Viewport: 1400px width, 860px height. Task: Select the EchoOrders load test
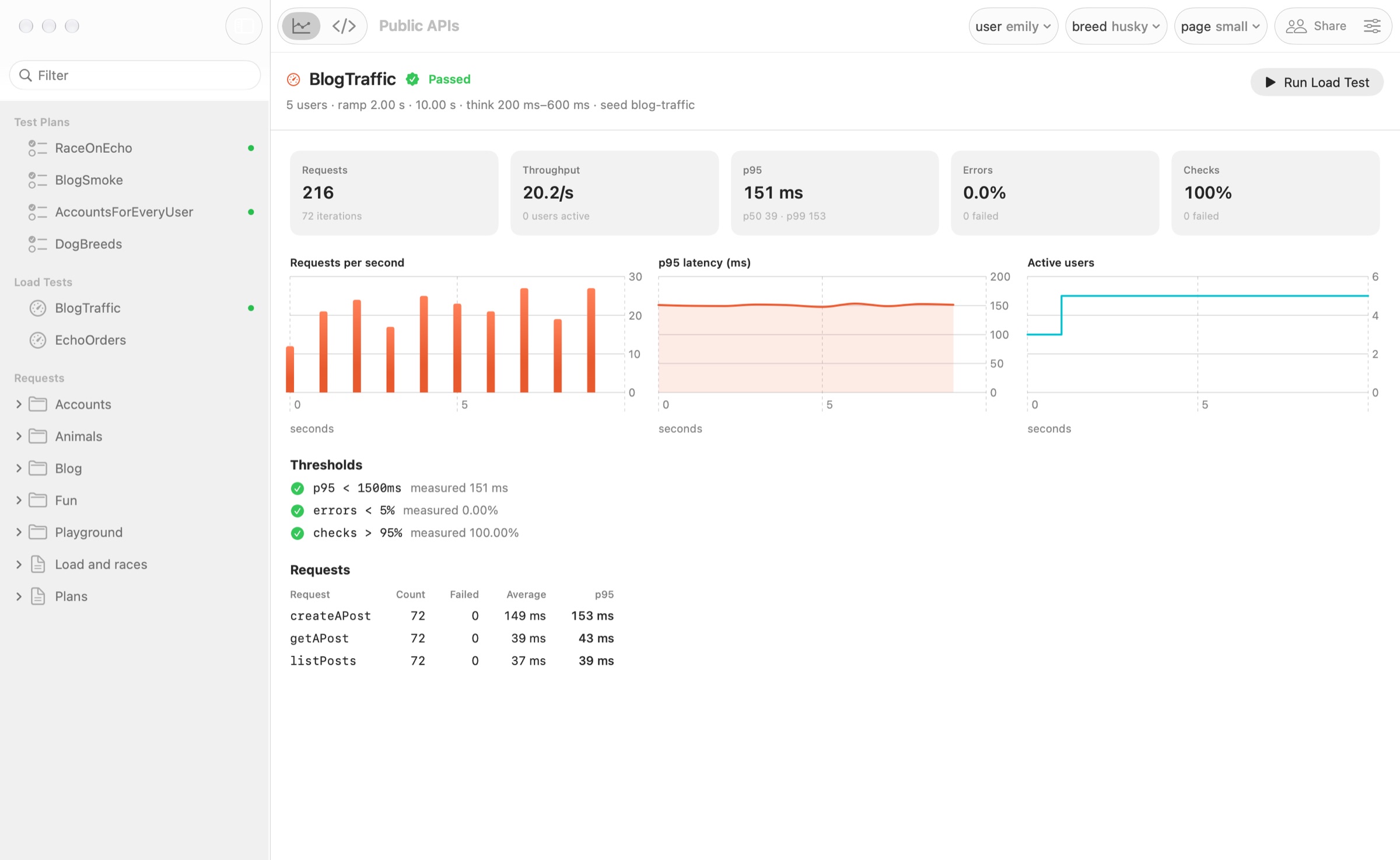tap(134, 340)
